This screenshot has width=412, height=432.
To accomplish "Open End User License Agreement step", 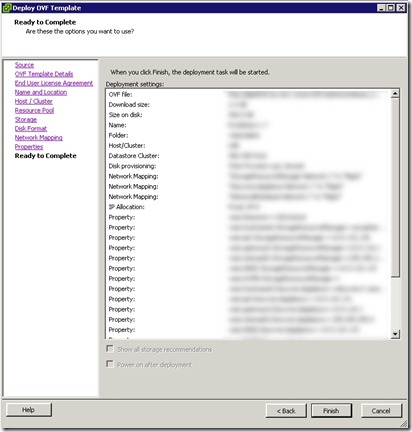I will (x=54, y=83).
